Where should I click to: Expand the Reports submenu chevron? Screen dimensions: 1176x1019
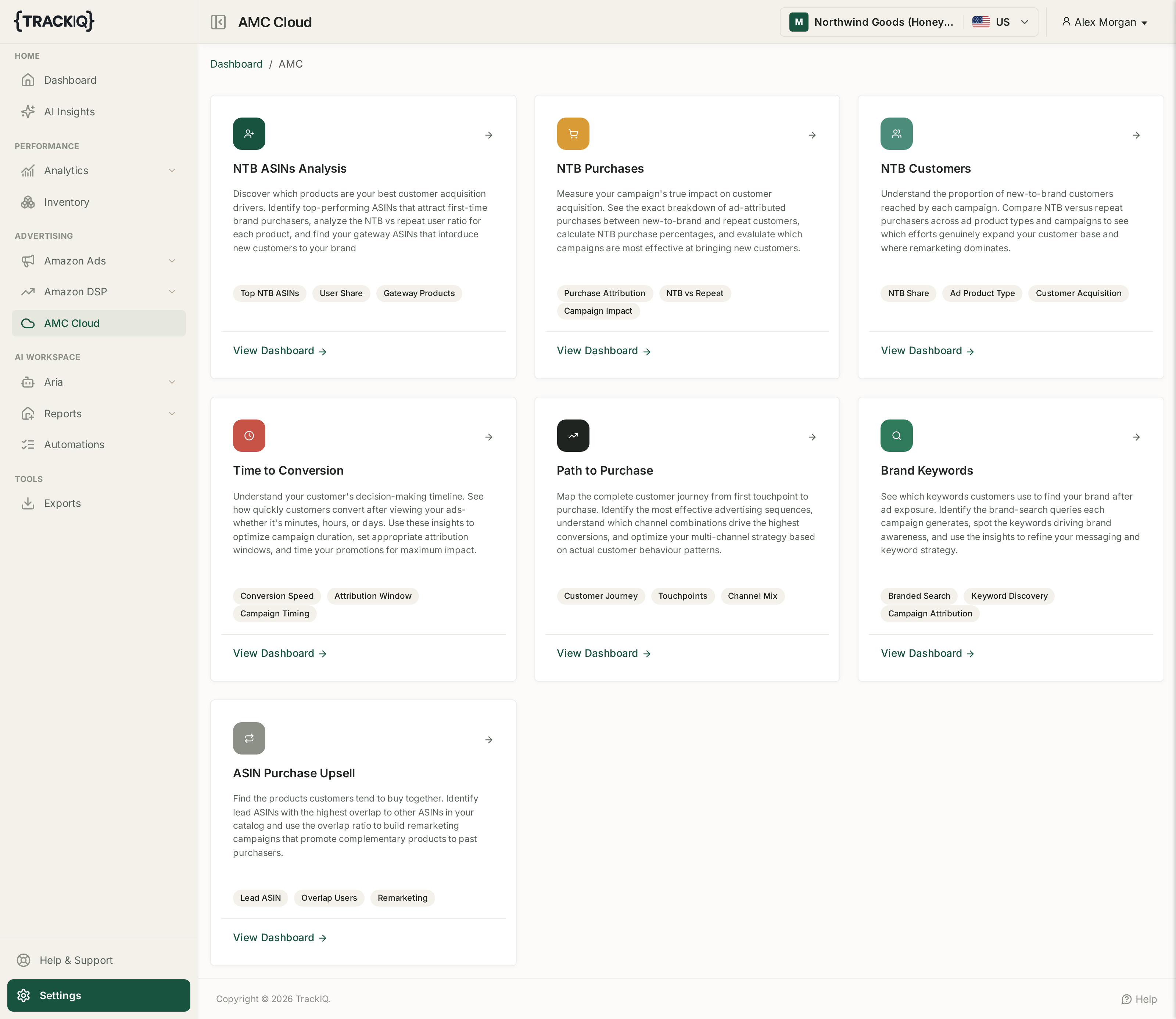pos(172,413)
